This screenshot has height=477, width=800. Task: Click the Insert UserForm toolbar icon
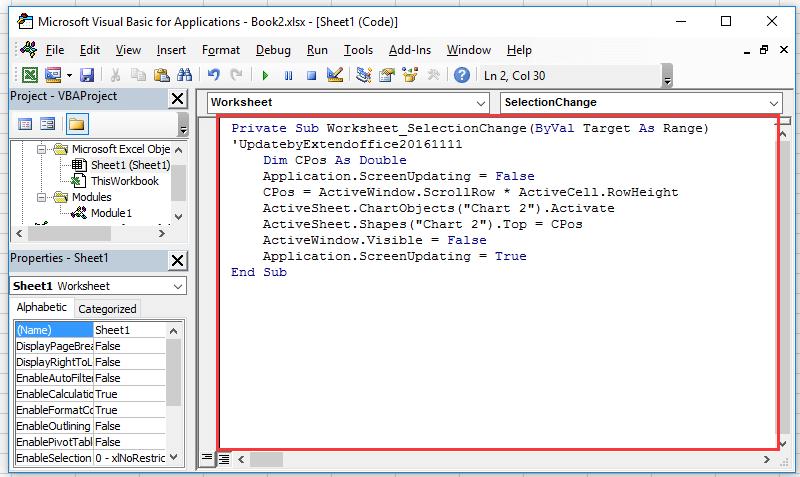(x=53, y=76)
